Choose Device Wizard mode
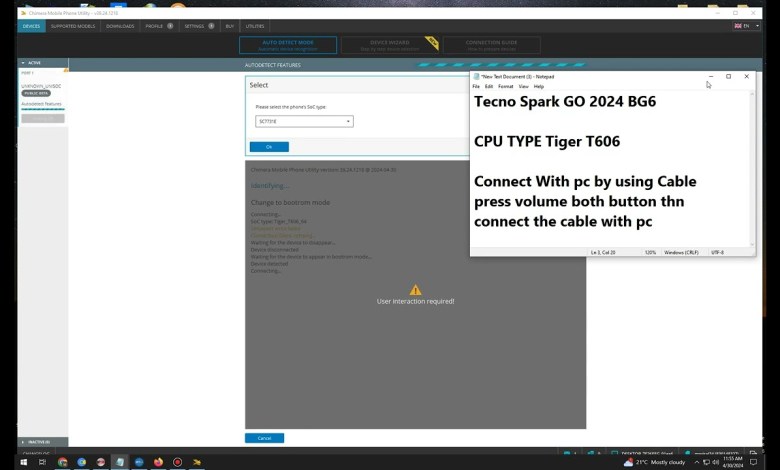Image resolution: width=780 pixels, height=470 pixels. [390, 45]
